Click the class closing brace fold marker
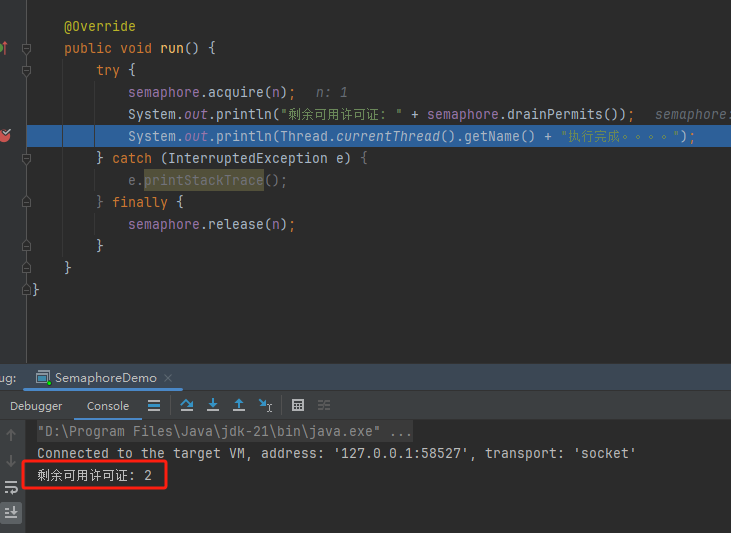Image resolution: width=731 pixels, height=533 pixels. click(27, 290)
